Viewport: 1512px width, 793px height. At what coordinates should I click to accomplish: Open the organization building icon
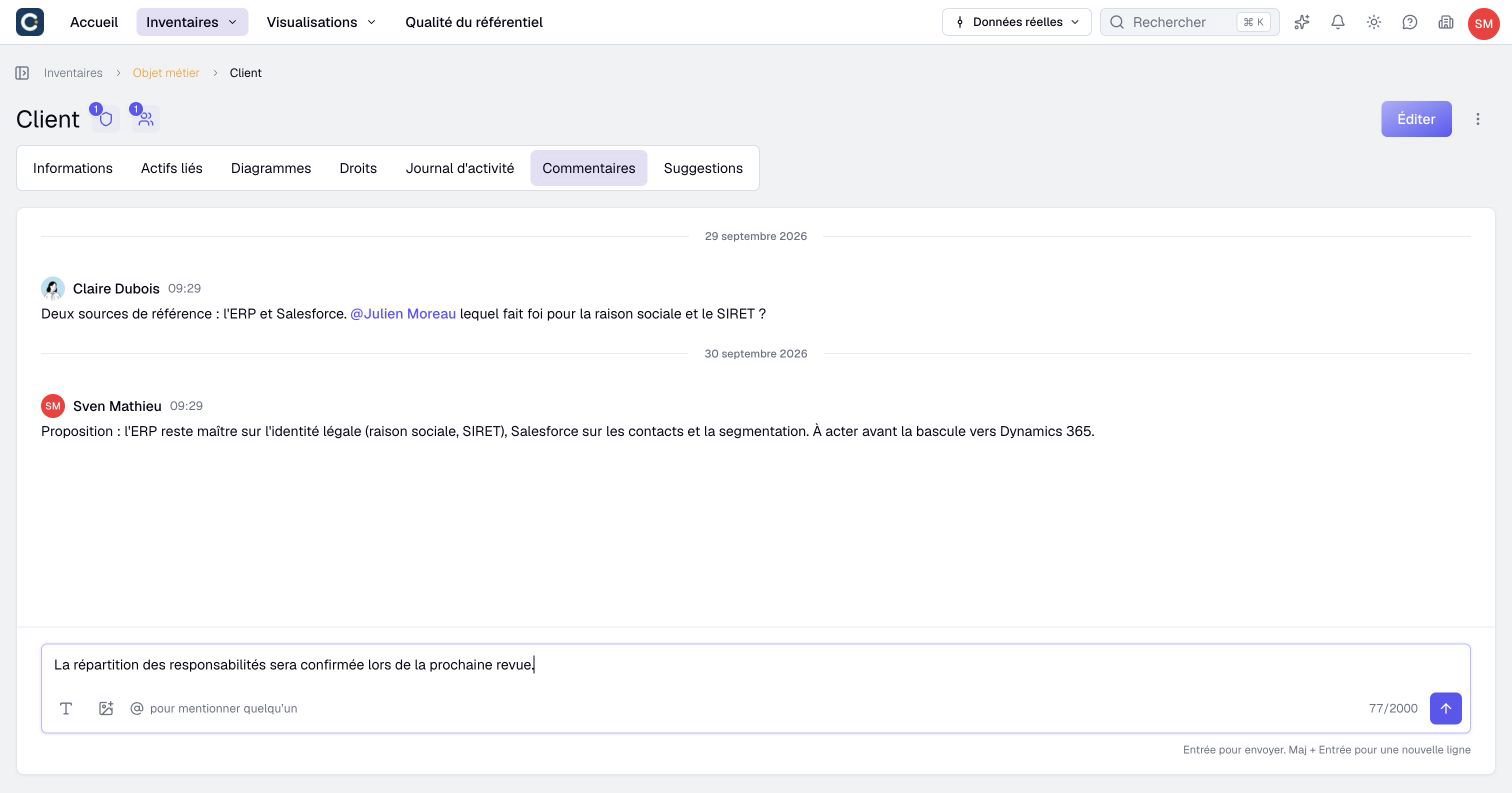coord(1446,22)
